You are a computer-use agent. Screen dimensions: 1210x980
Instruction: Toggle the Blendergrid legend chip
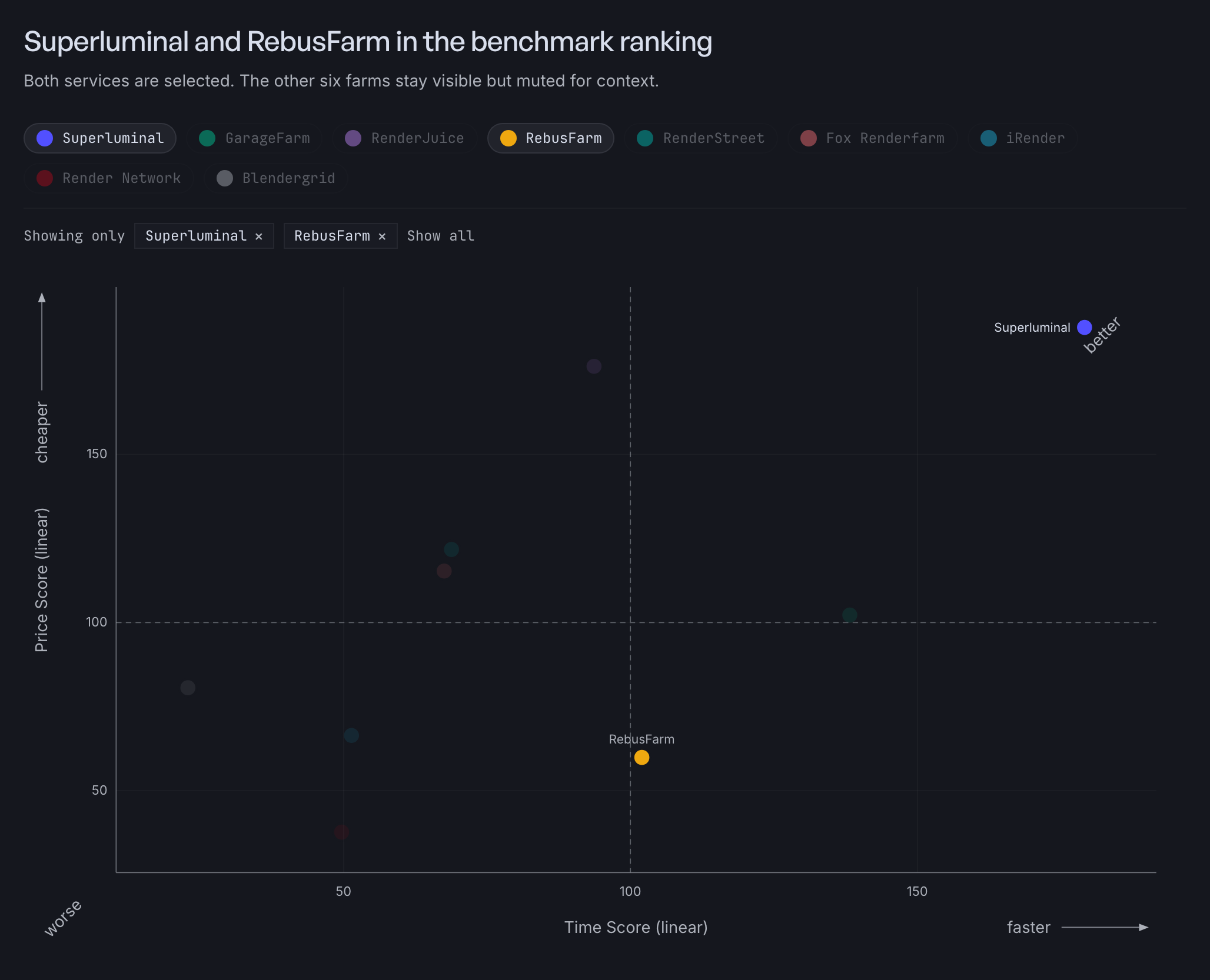[x=275, y=178]
